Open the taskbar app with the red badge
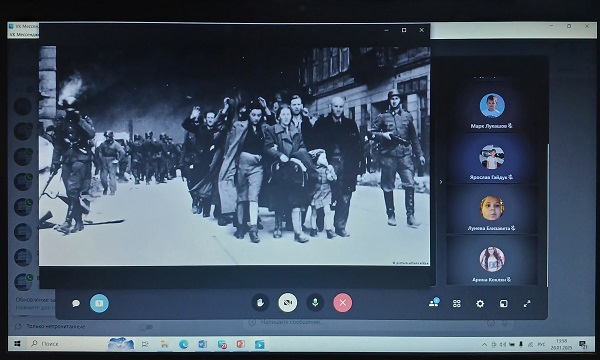 point(222,344)
